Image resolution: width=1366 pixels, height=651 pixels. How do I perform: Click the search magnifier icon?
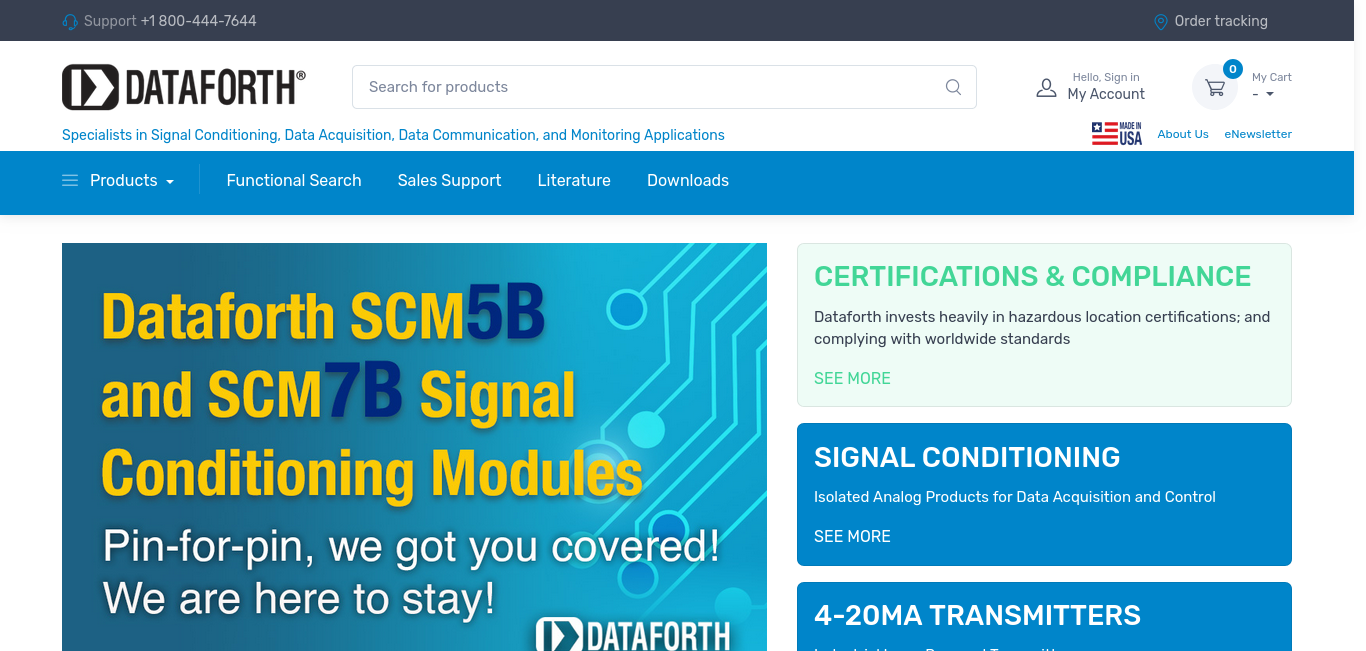point(953,87)
